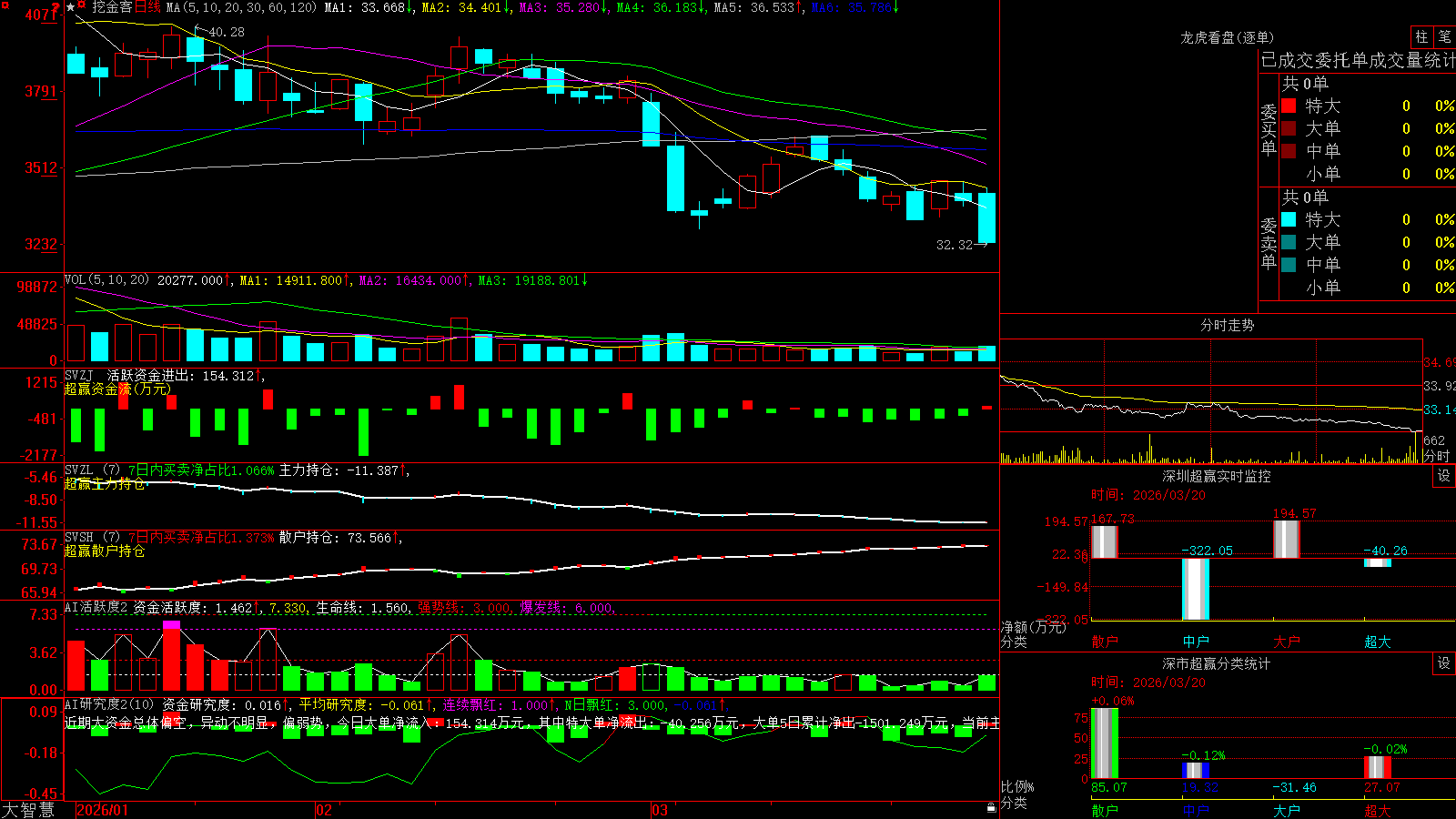Click the 超赢主力持仓 label
Viewport: 1456px width, 819px height.
105,483
